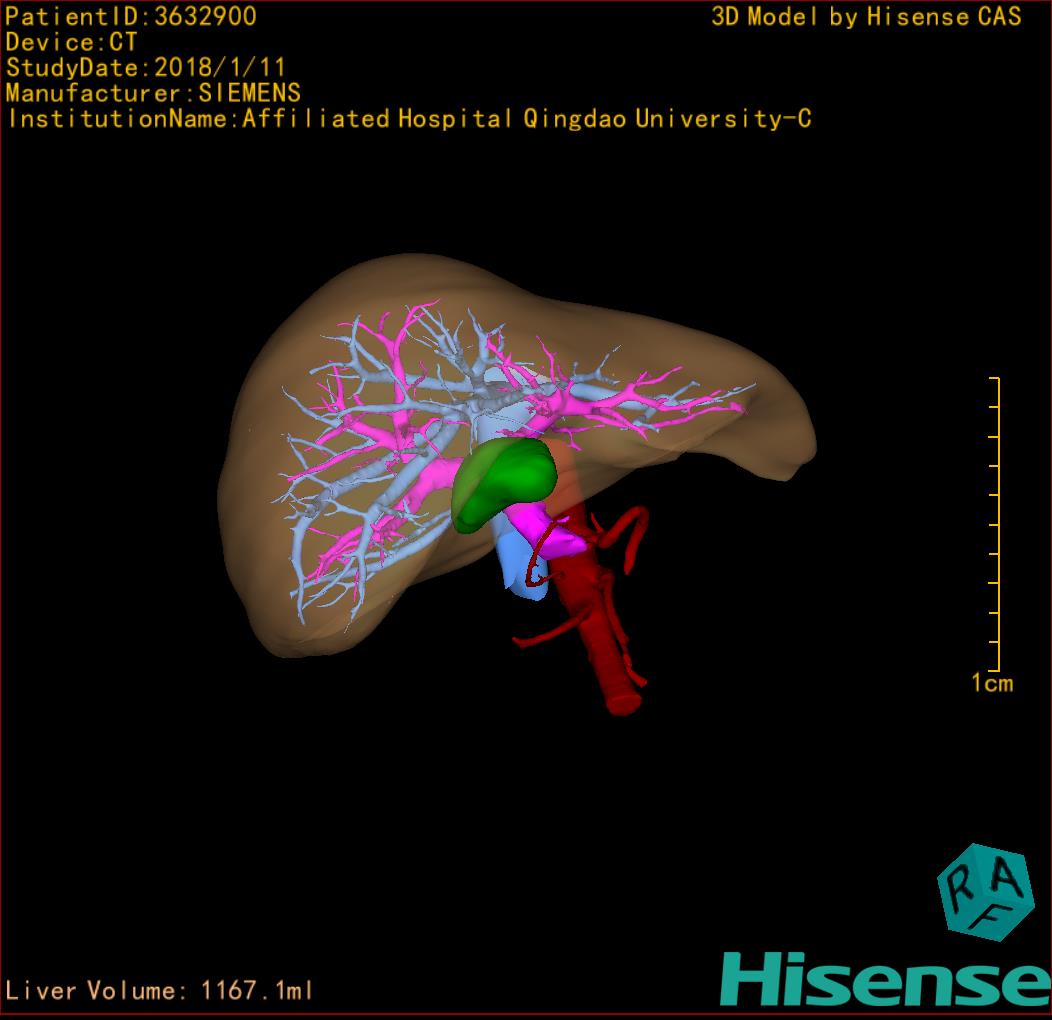Click the RAF orientation cube

(x=984, y=893)
